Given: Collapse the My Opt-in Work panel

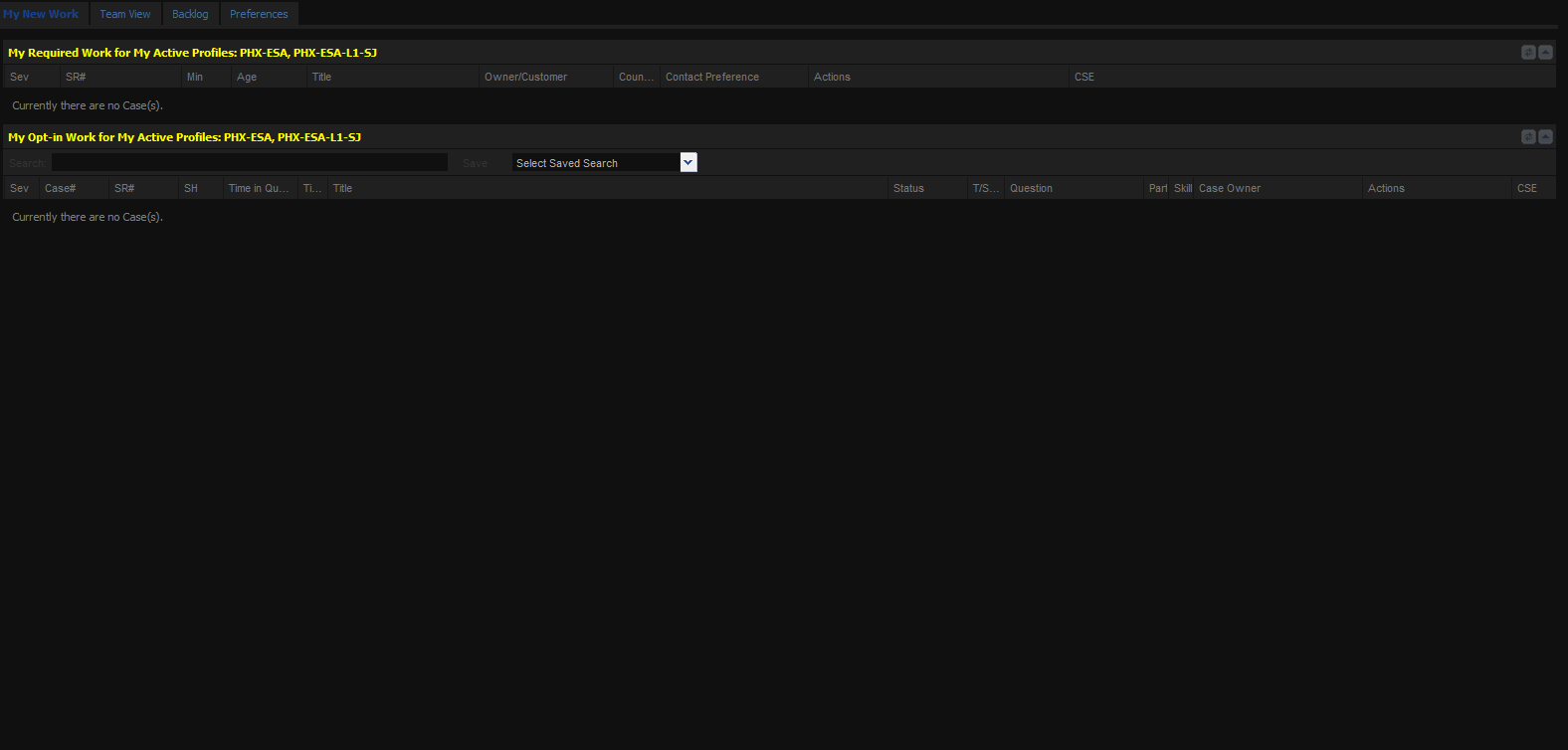Looking at the screenshot, I should click(1545, 137).
